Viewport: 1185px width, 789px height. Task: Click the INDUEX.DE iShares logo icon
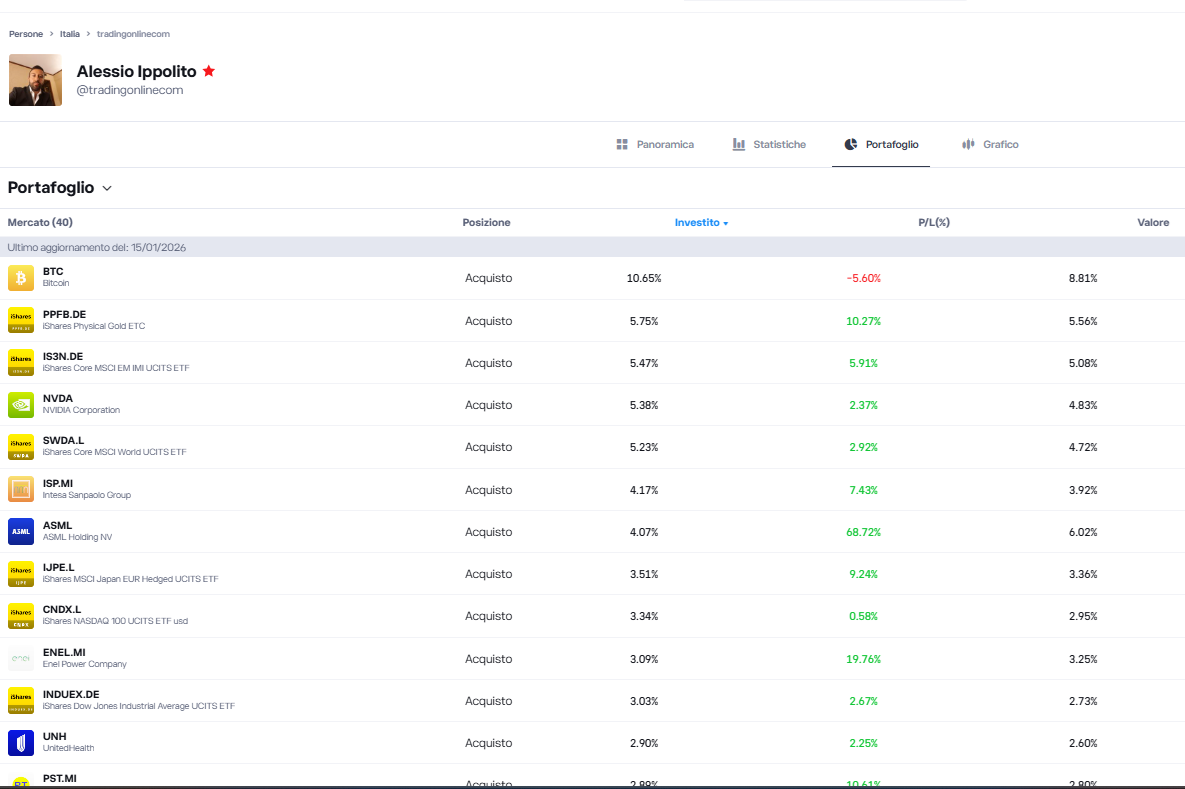20,701
